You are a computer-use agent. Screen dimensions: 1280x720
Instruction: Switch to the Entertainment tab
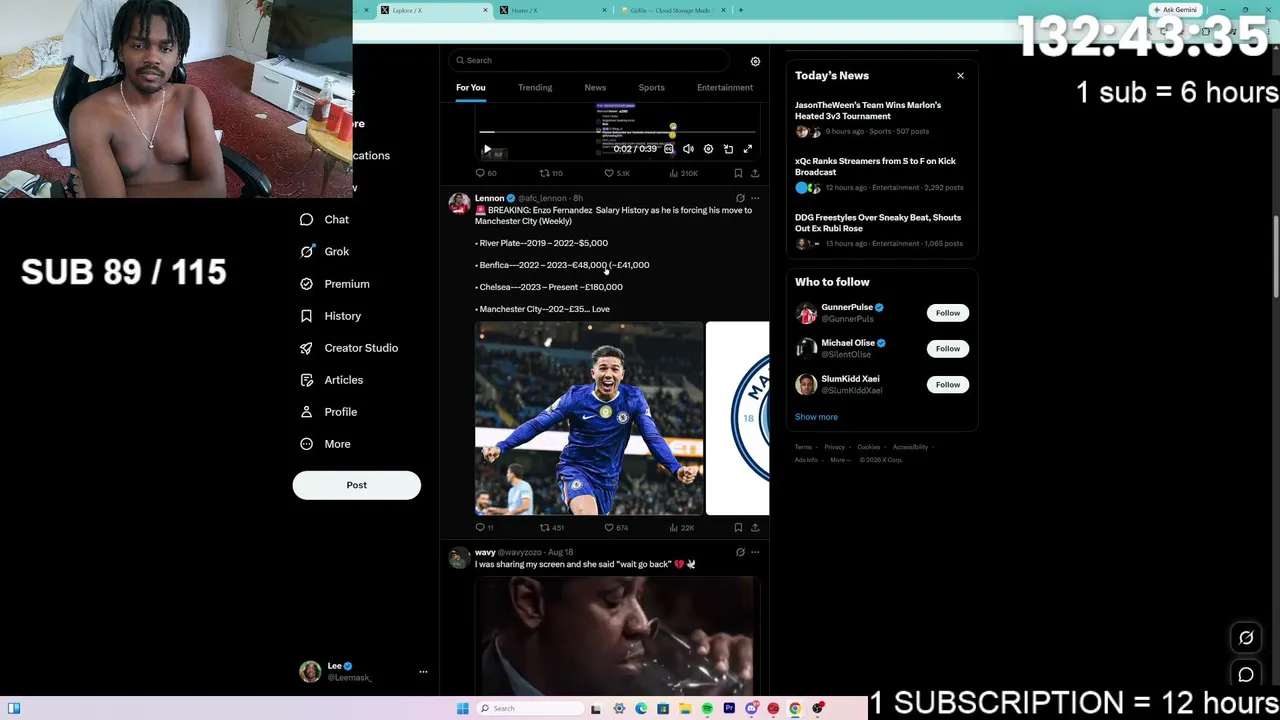[725, 87]
